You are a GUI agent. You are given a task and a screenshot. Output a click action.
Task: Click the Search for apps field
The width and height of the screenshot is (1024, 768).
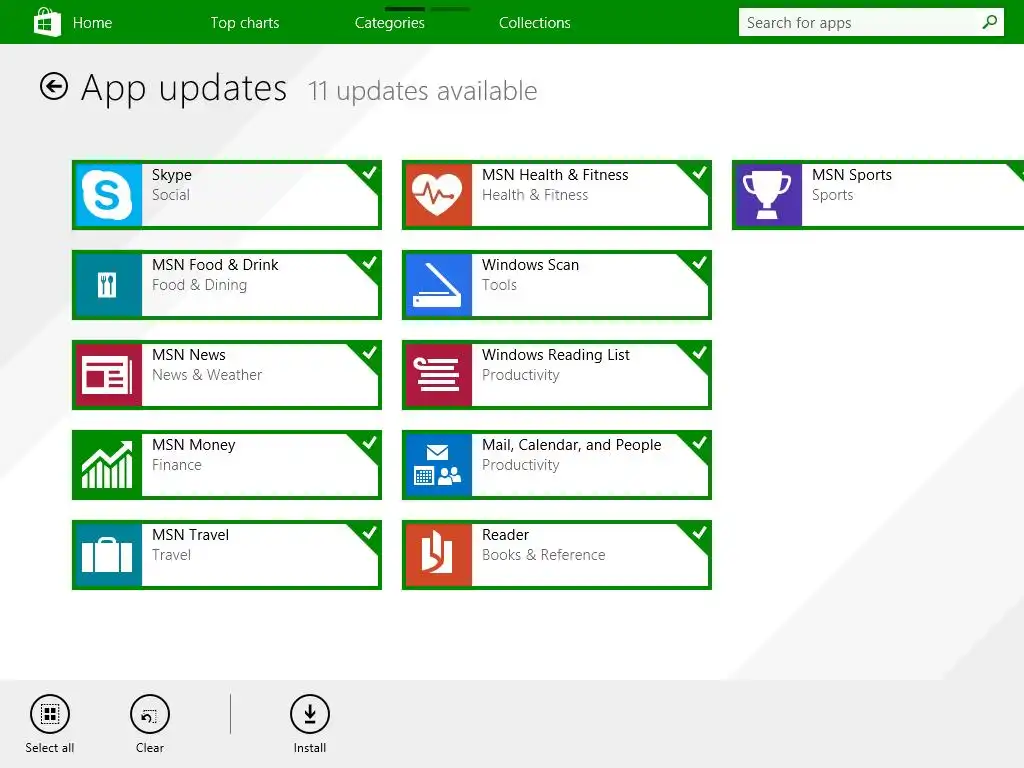coord(871,22)
